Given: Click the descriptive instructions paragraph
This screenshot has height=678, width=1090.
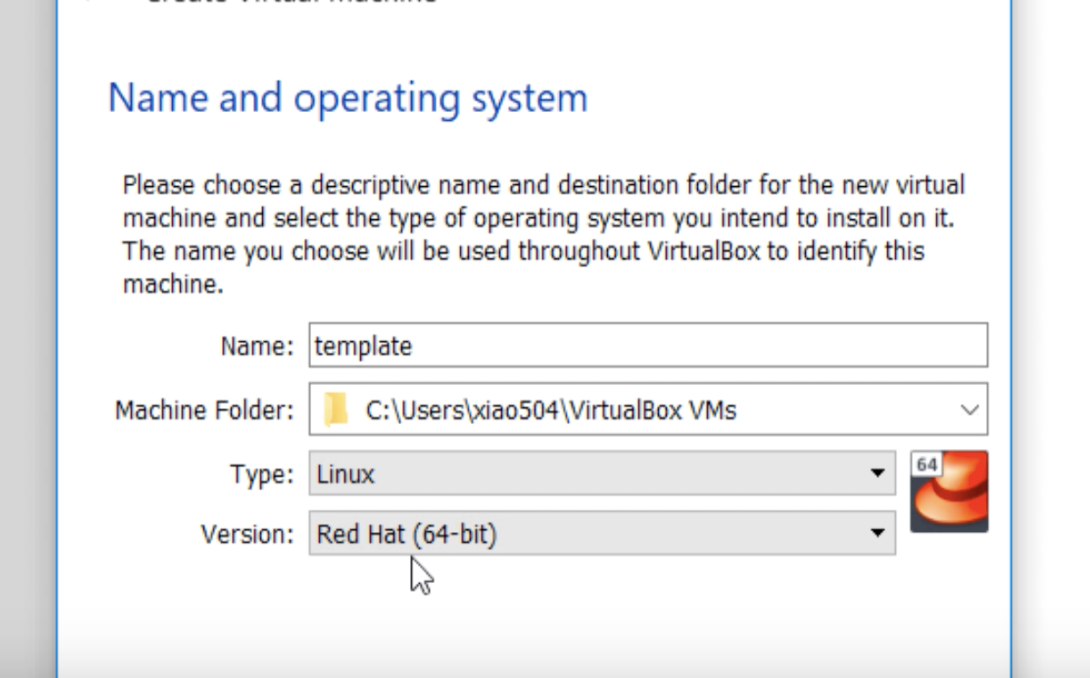Looking at the screenshot, I should tap(543, 234).
